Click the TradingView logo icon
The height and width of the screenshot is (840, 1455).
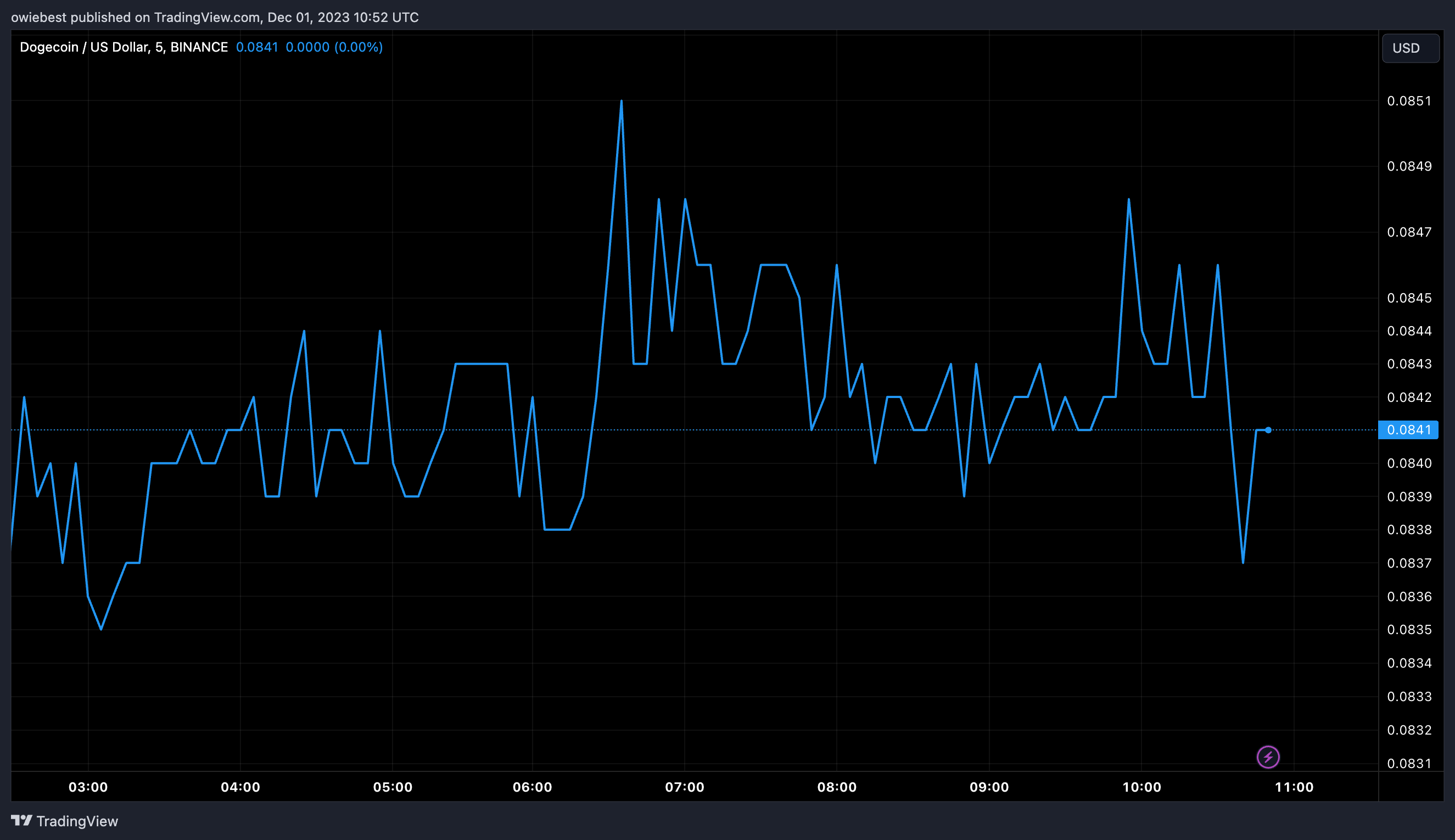coord(22,820)
